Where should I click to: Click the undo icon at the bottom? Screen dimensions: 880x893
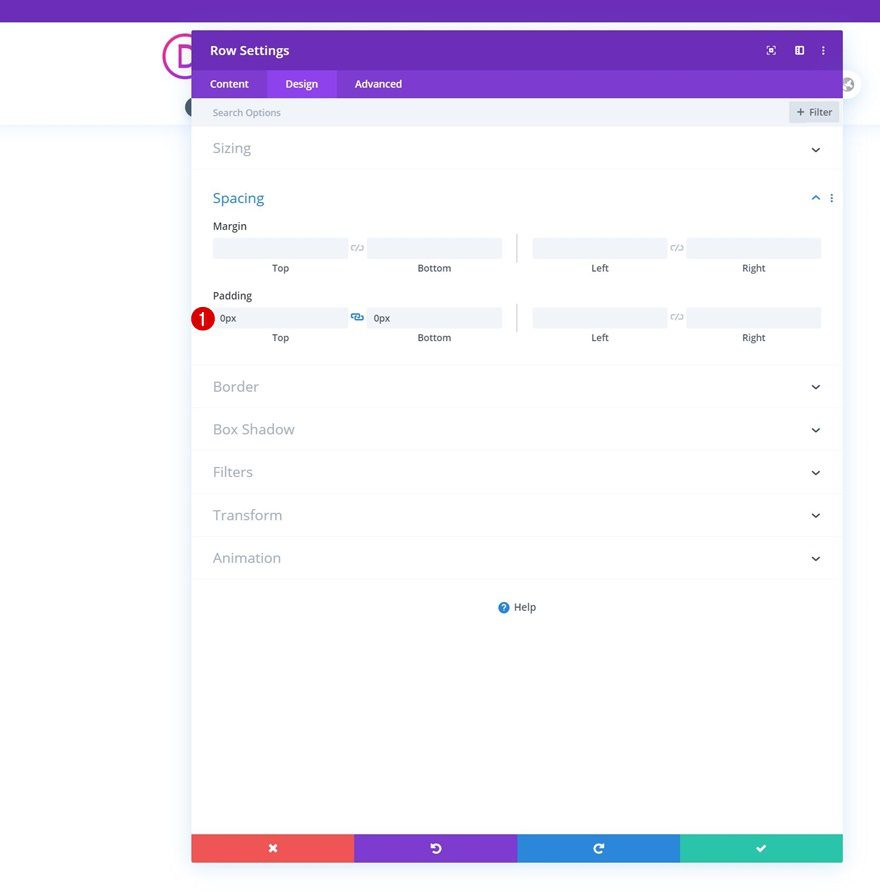pos(434,848)
